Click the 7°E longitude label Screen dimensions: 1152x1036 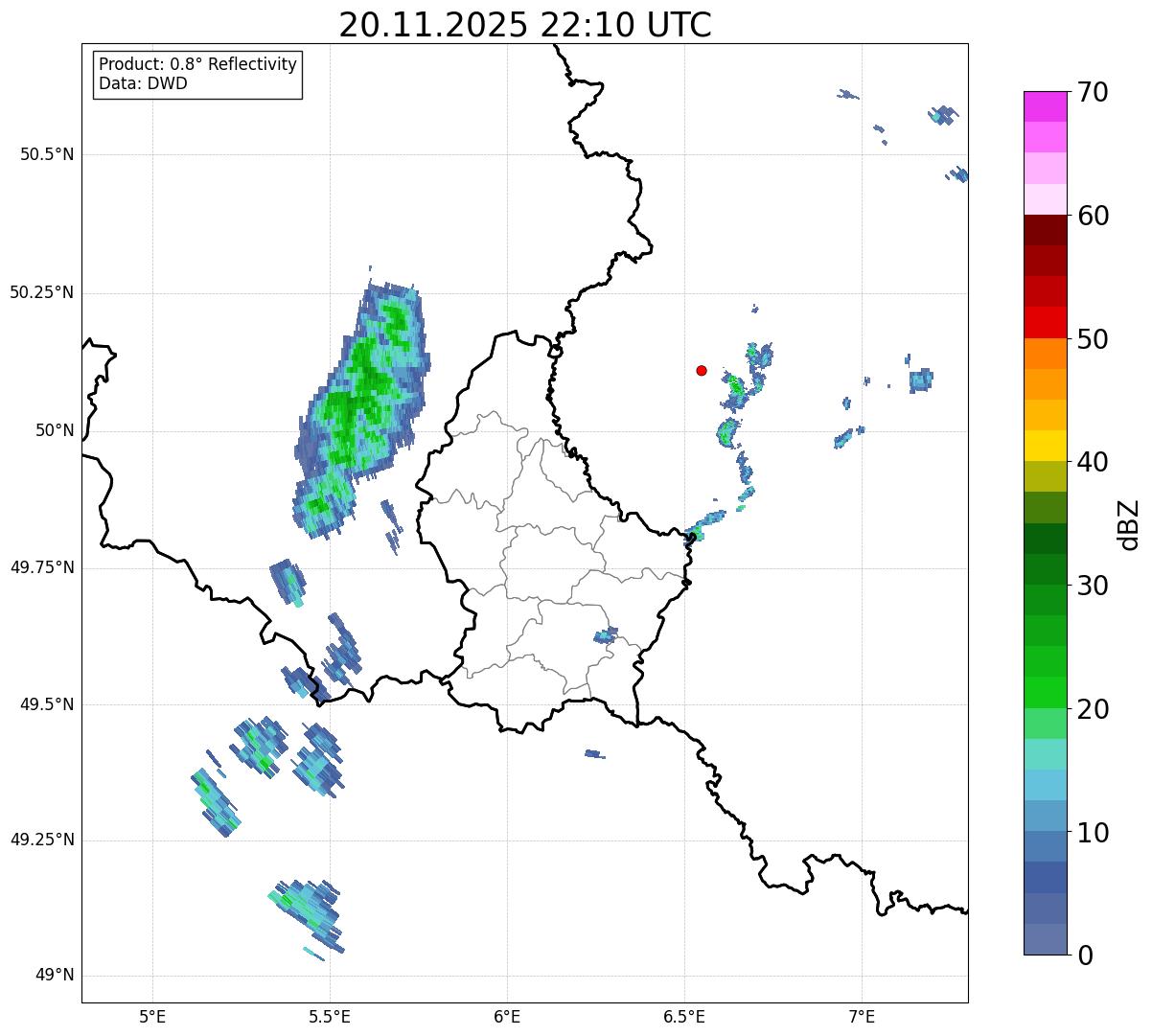tap(862, 1016)
